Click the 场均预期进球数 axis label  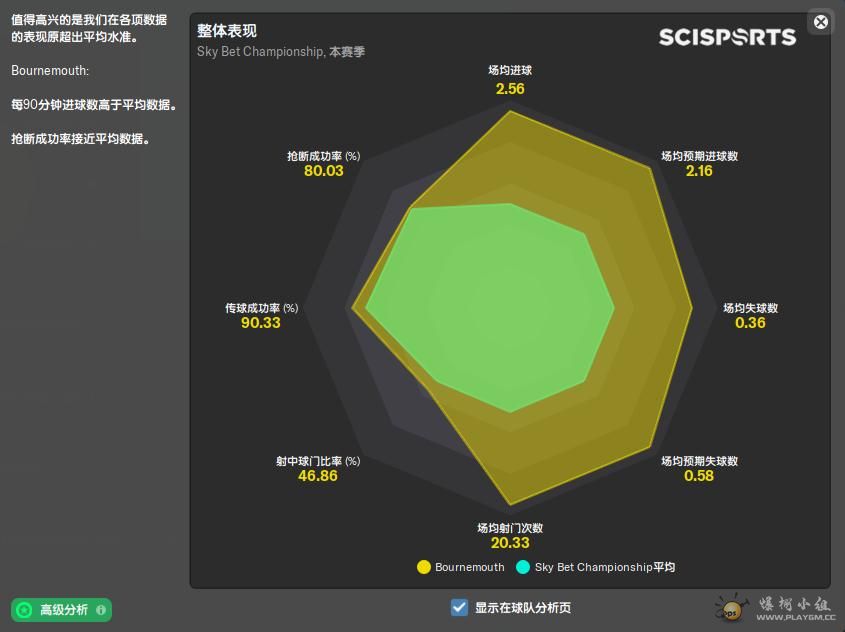coord(699,156)
